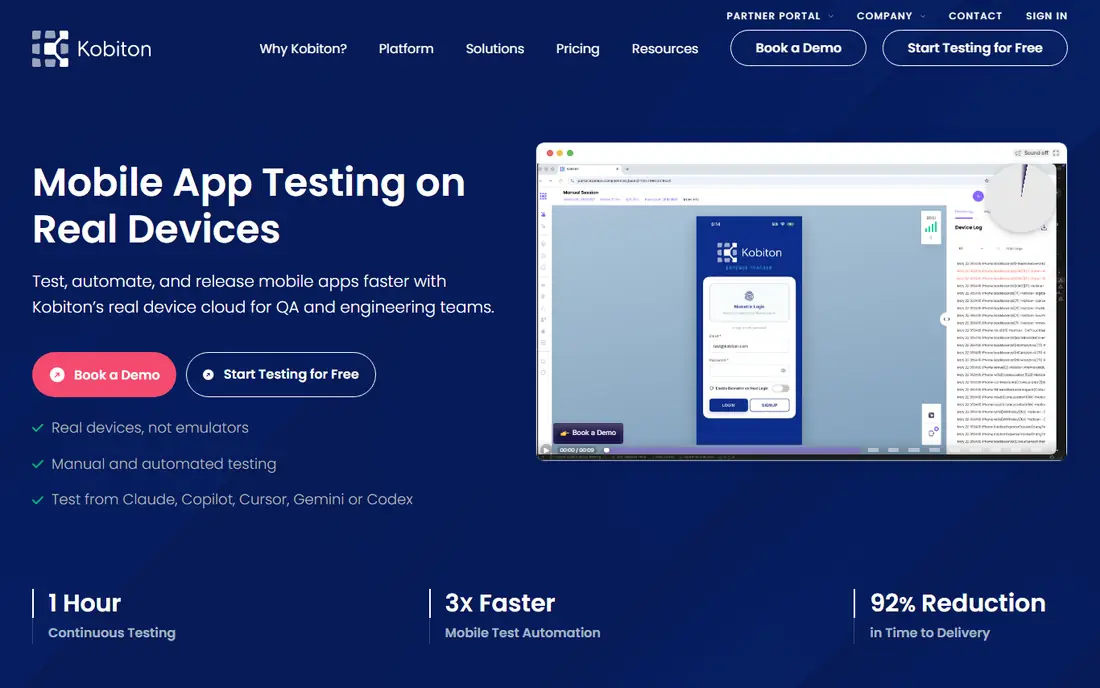Click Start Testing for Free in the navigation bar
Image resolution: width=1100 pixels, height=688 pixels.
pos(975,48)
